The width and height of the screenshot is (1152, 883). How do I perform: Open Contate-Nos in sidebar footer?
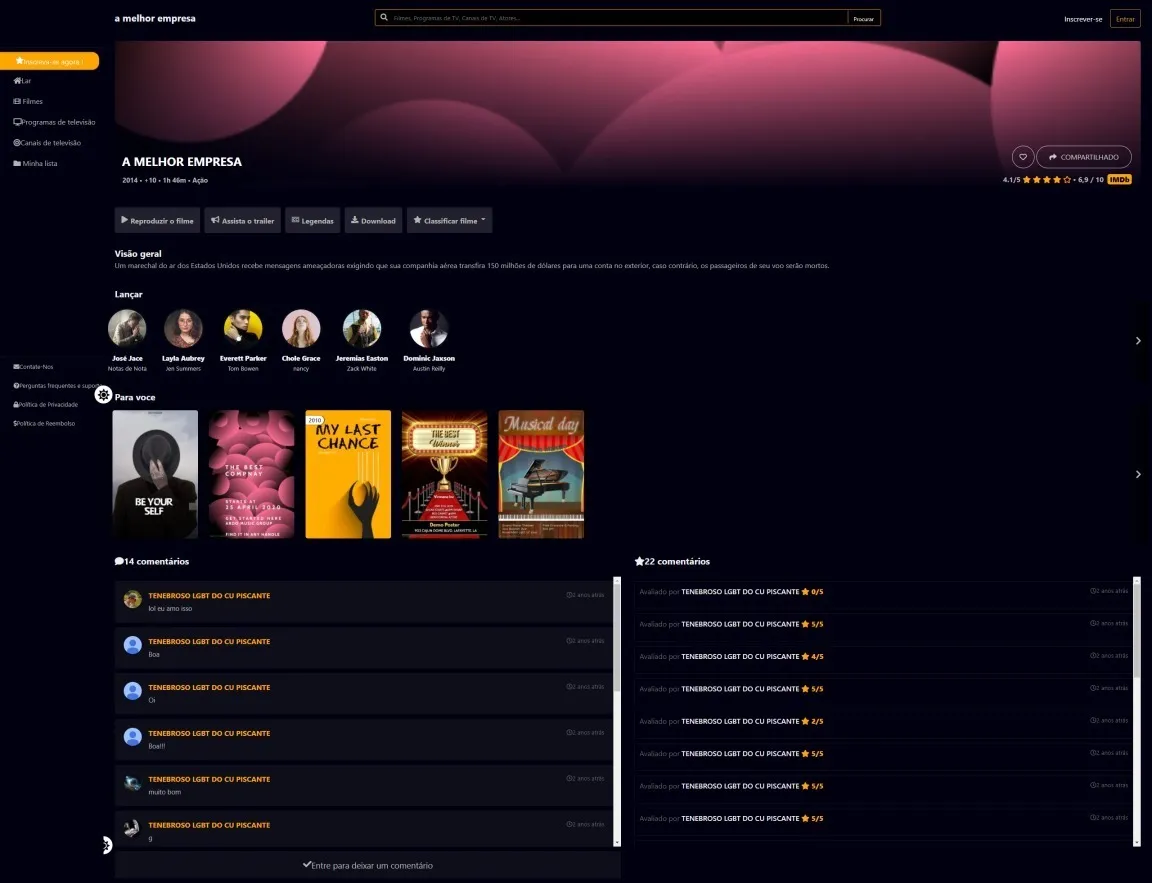[33, 367]
